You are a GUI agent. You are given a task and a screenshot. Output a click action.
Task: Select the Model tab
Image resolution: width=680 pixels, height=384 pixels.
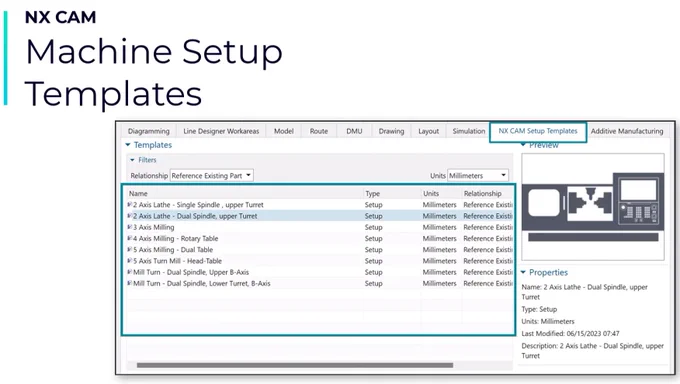click(x=284, y=131)
